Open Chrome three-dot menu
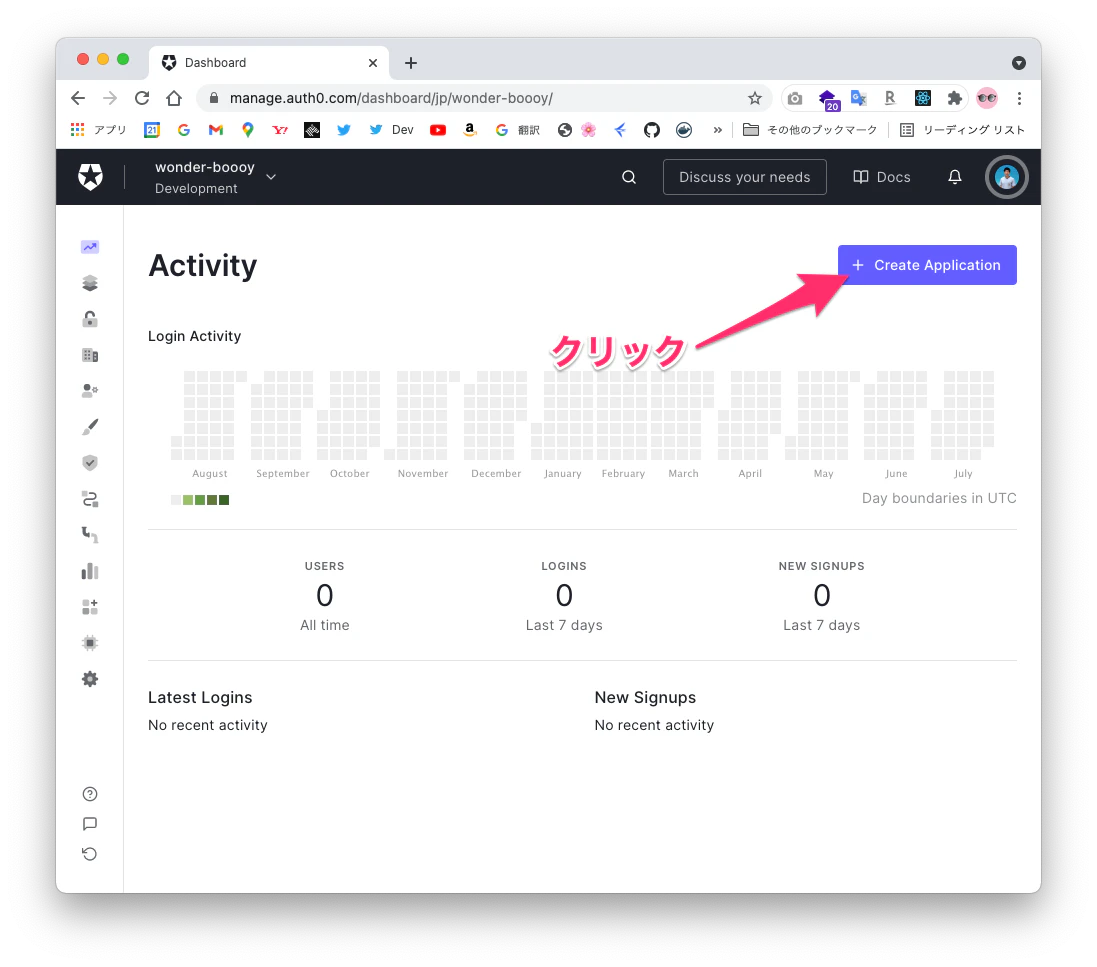The image size is (1097, 967). (1019, 98)
